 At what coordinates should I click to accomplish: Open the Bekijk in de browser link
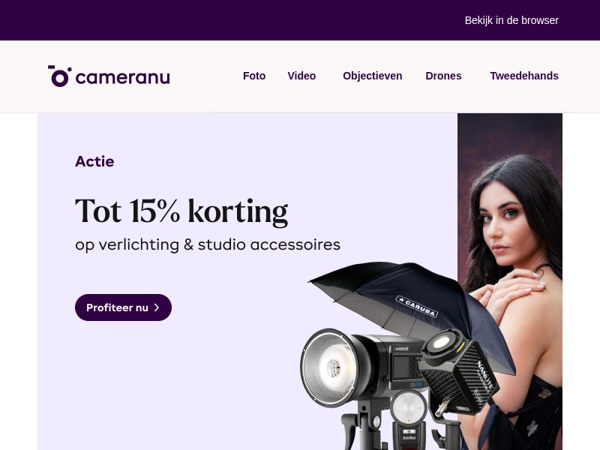[x=511, y=20]
